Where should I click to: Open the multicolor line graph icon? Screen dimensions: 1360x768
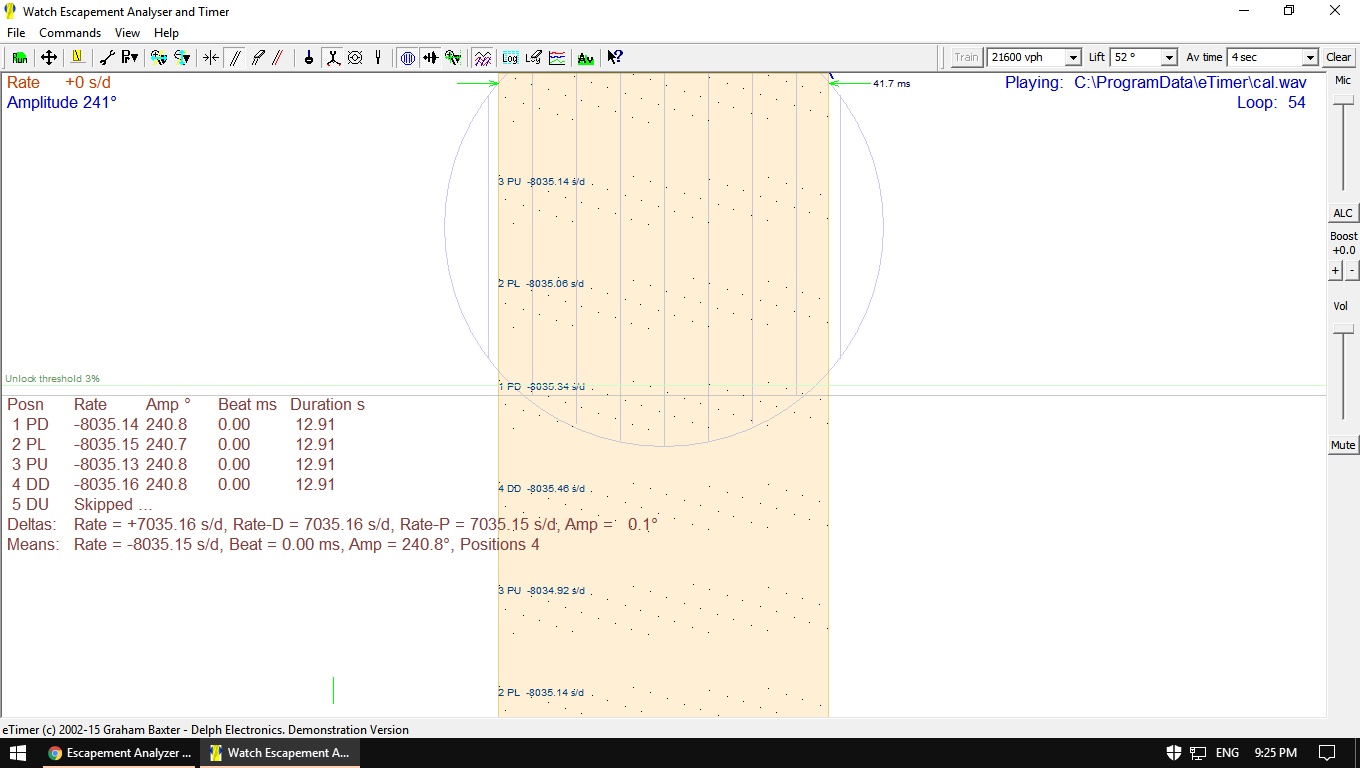pos(556,58)
